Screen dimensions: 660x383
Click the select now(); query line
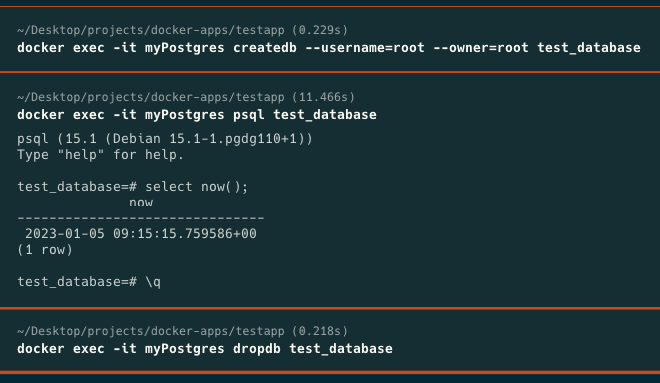[133, 187]
